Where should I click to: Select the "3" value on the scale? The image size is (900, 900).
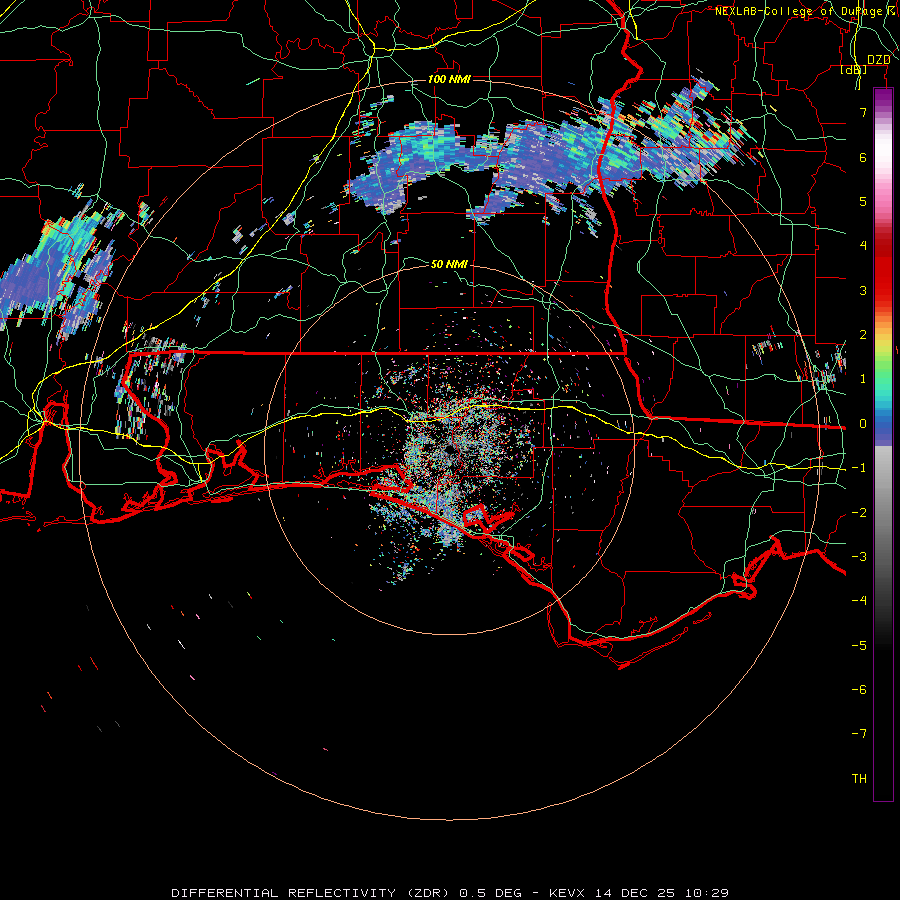(x=863, y=290)
